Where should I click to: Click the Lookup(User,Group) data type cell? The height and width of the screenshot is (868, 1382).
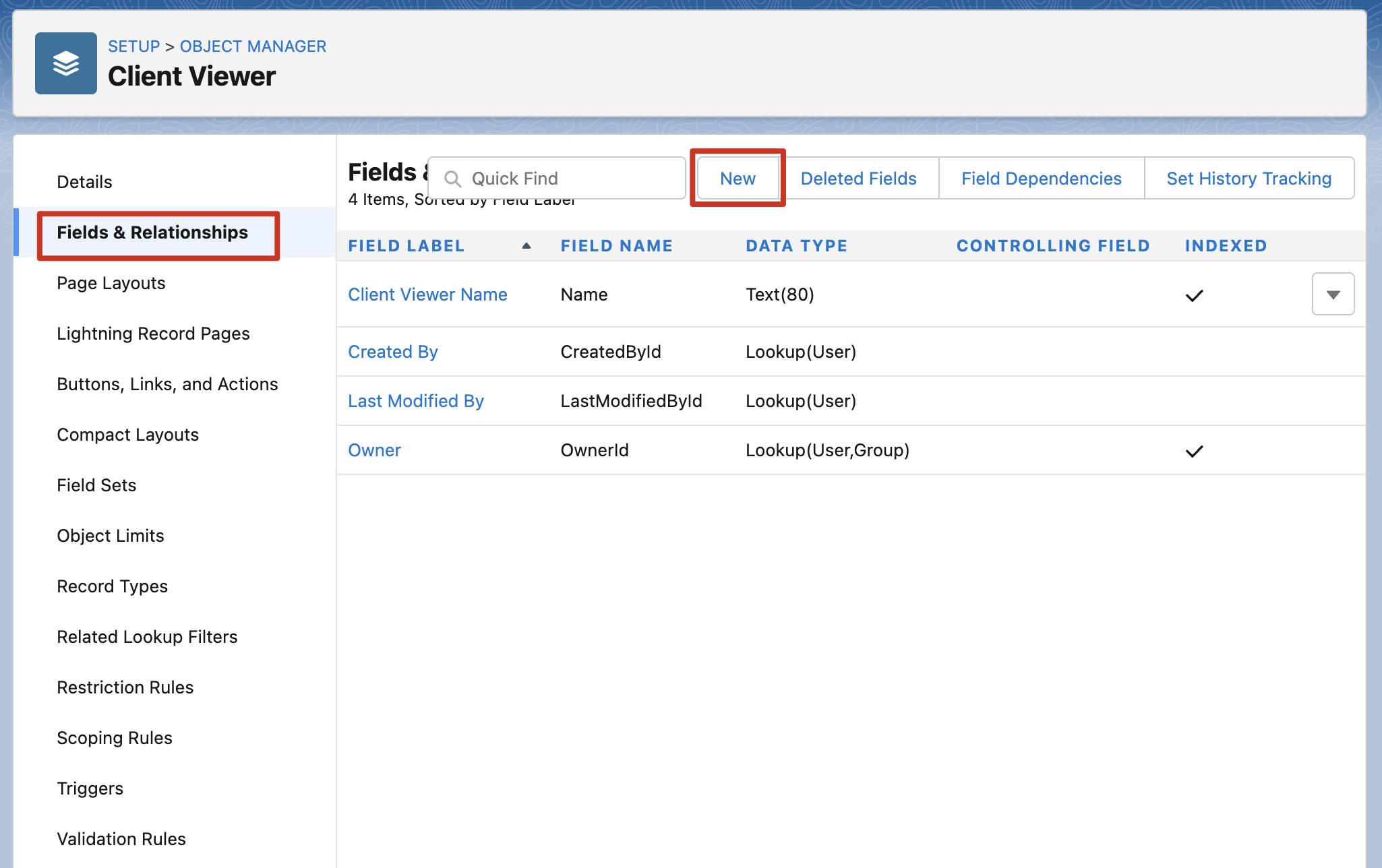click(x=827, y=450)
